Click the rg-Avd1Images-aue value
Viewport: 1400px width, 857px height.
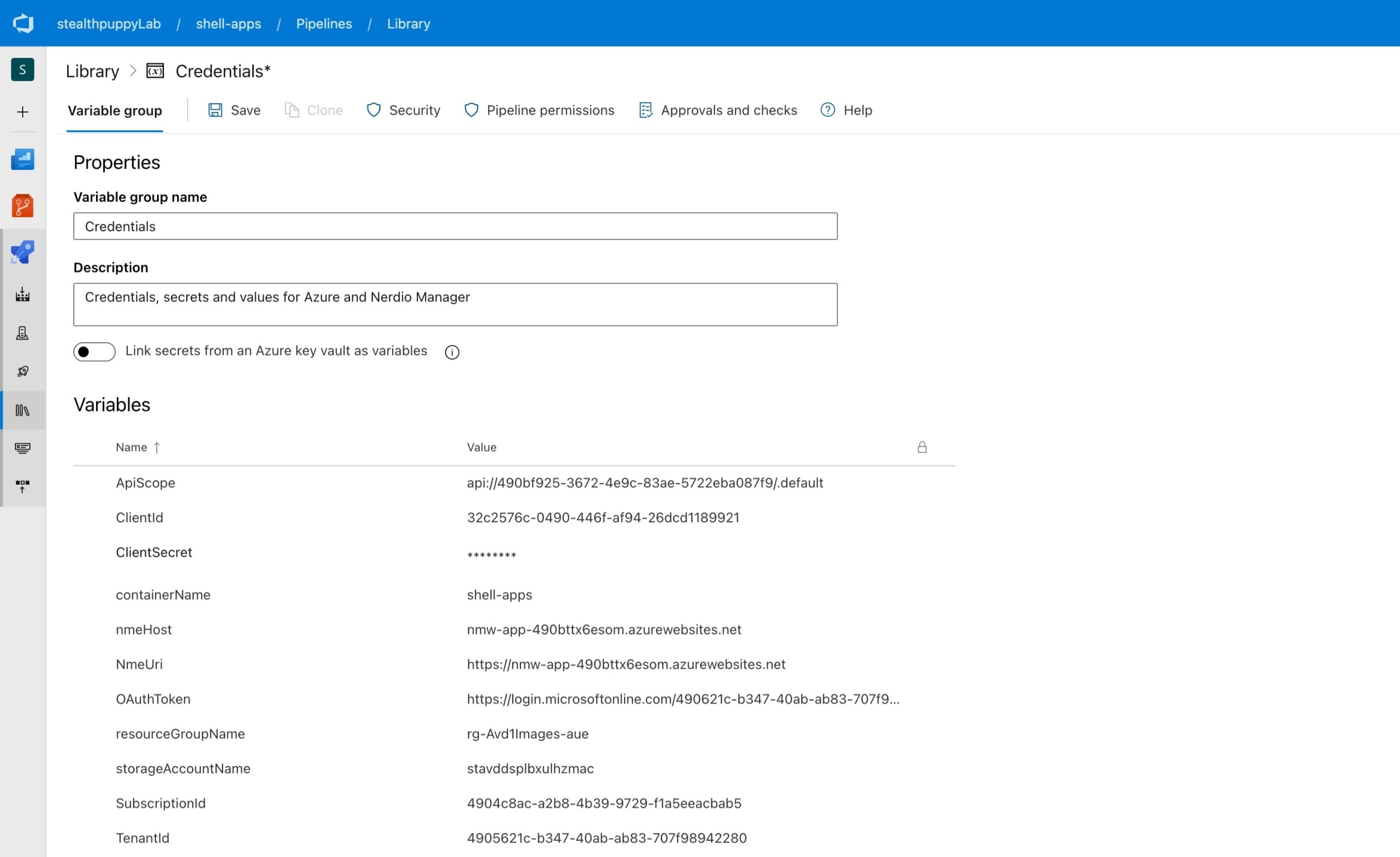528,734
